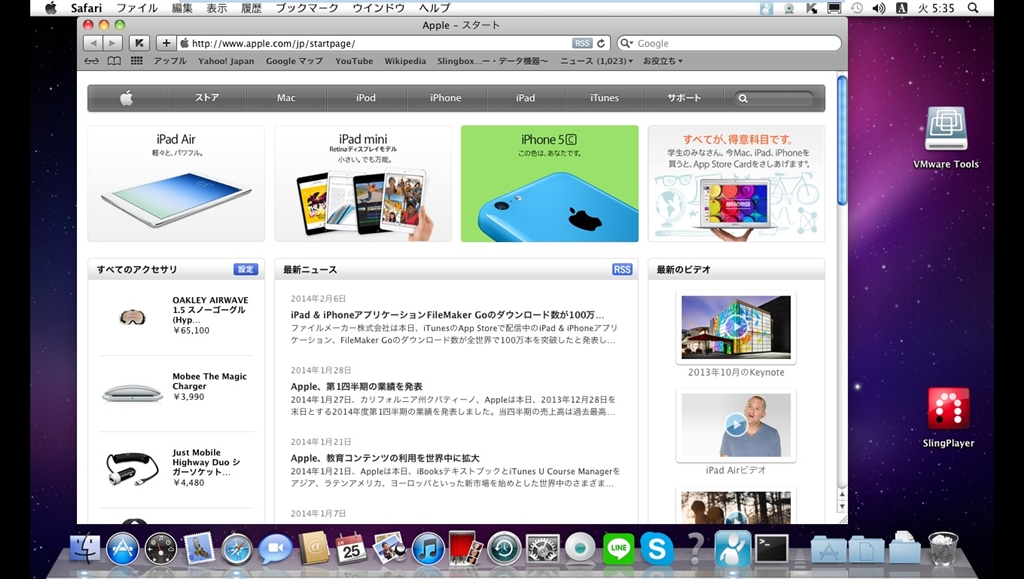This screenshot has height=579, width=1024.
Task: Open the iTunes tab in Apple nav
Action: click(x=604, y=98)
